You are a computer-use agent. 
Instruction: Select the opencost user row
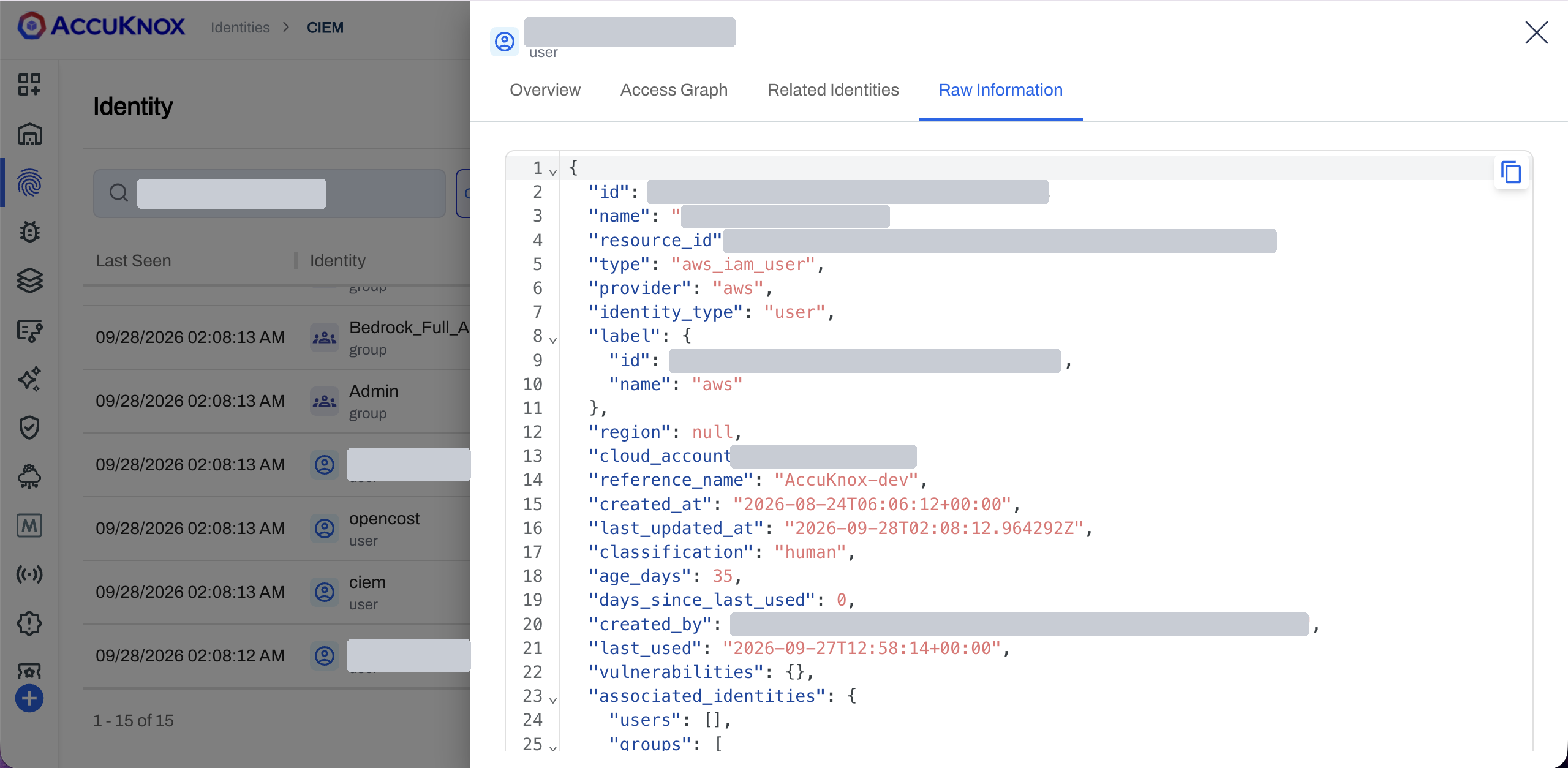tap(277, 528)
